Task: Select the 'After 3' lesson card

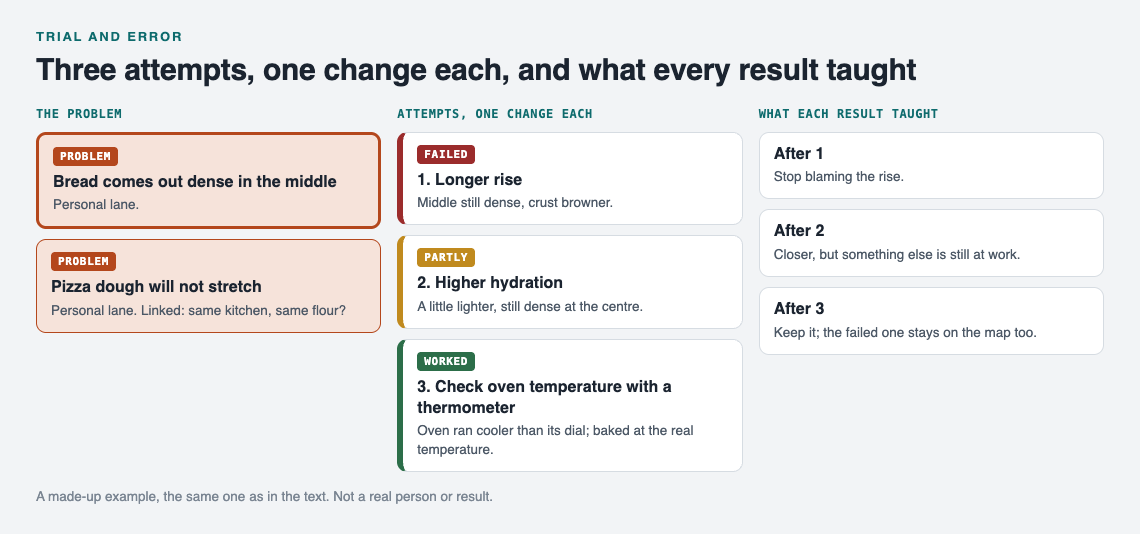Action: click(x=931, y=321)
